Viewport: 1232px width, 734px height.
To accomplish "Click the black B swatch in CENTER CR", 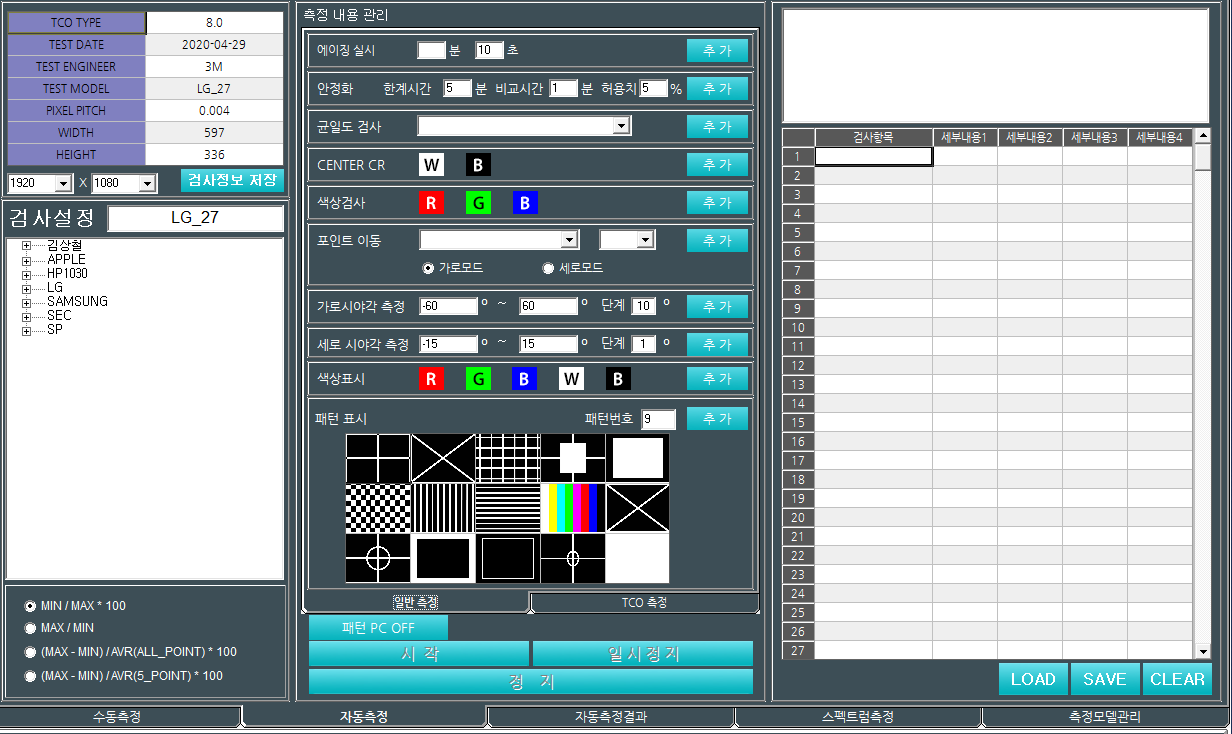I will [x=479, y=165].
